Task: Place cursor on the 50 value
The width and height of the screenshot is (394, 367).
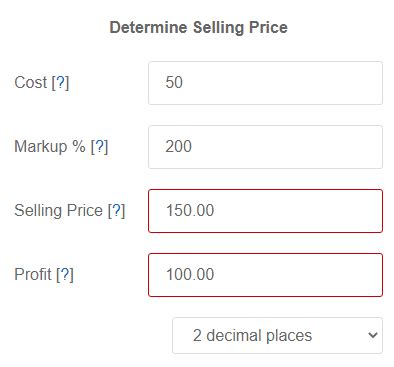Action: [x=174, y=82]
